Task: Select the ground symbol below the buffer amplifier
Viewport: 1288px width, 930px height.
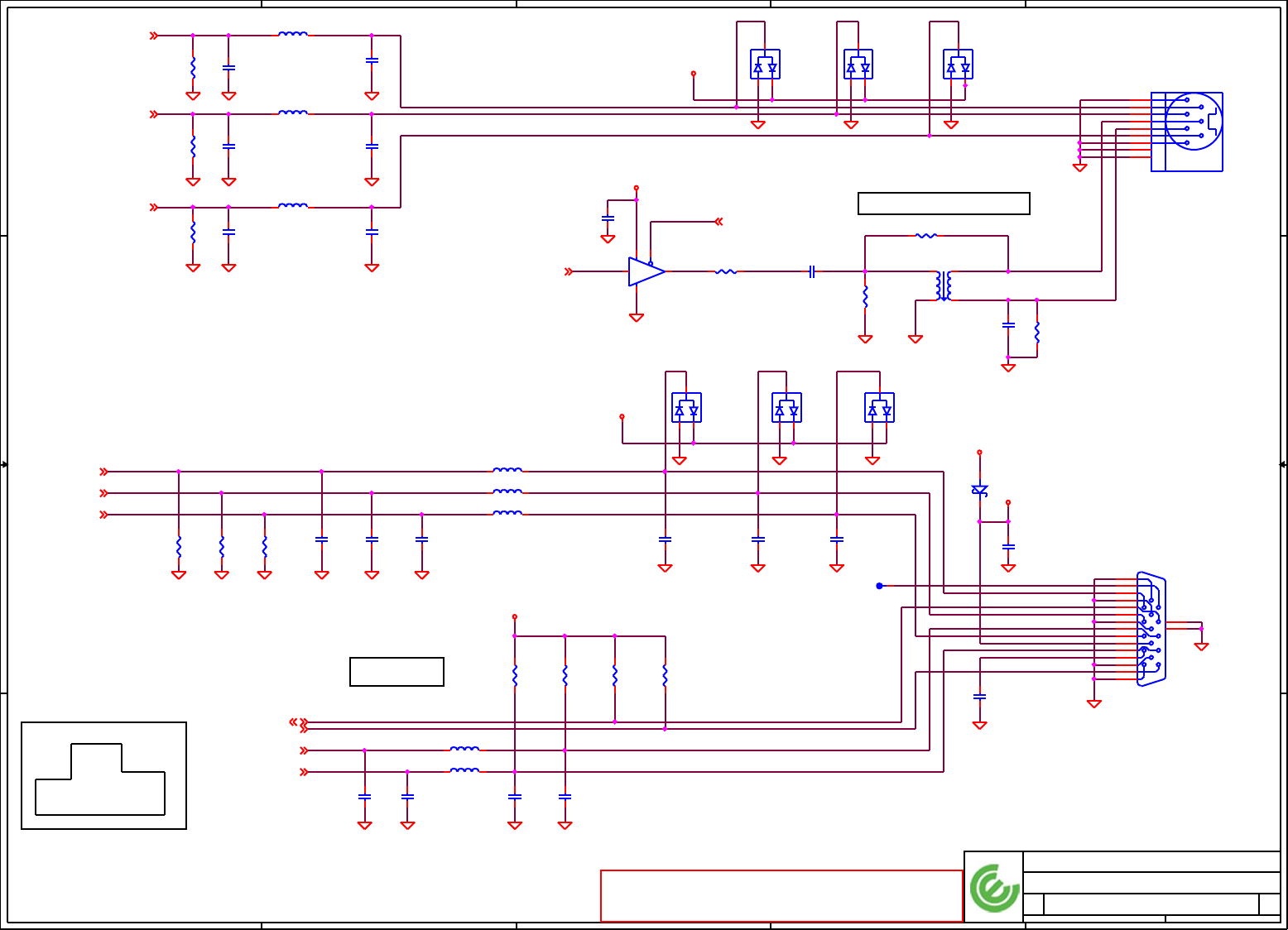Action: click(x=637, y=317)
